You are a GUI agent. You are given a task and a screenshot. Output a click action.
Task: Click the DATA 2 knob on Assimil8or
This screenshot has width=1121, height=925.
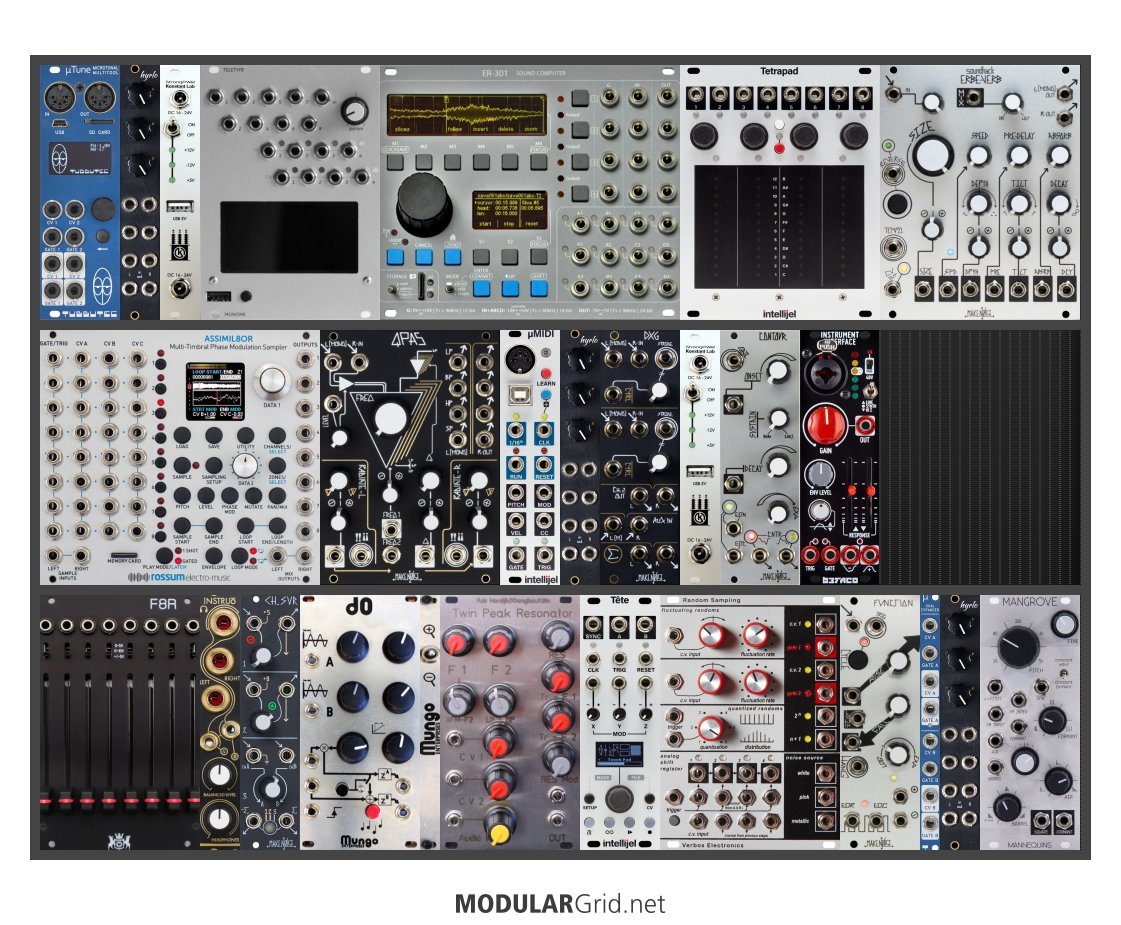pyautogui.click(x=245, y=465)
